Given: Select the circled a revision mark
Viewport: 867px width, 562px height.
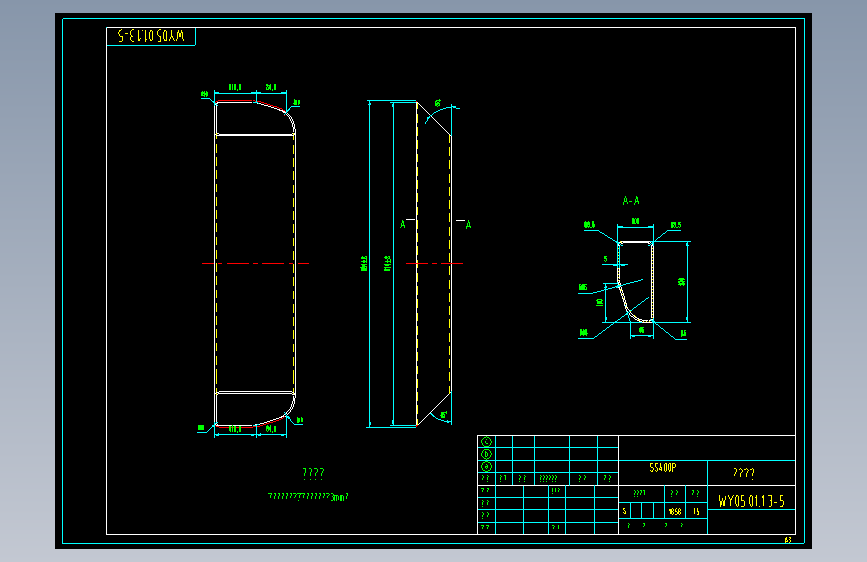Looking at the screenshot, I should (x=486, y=466).
